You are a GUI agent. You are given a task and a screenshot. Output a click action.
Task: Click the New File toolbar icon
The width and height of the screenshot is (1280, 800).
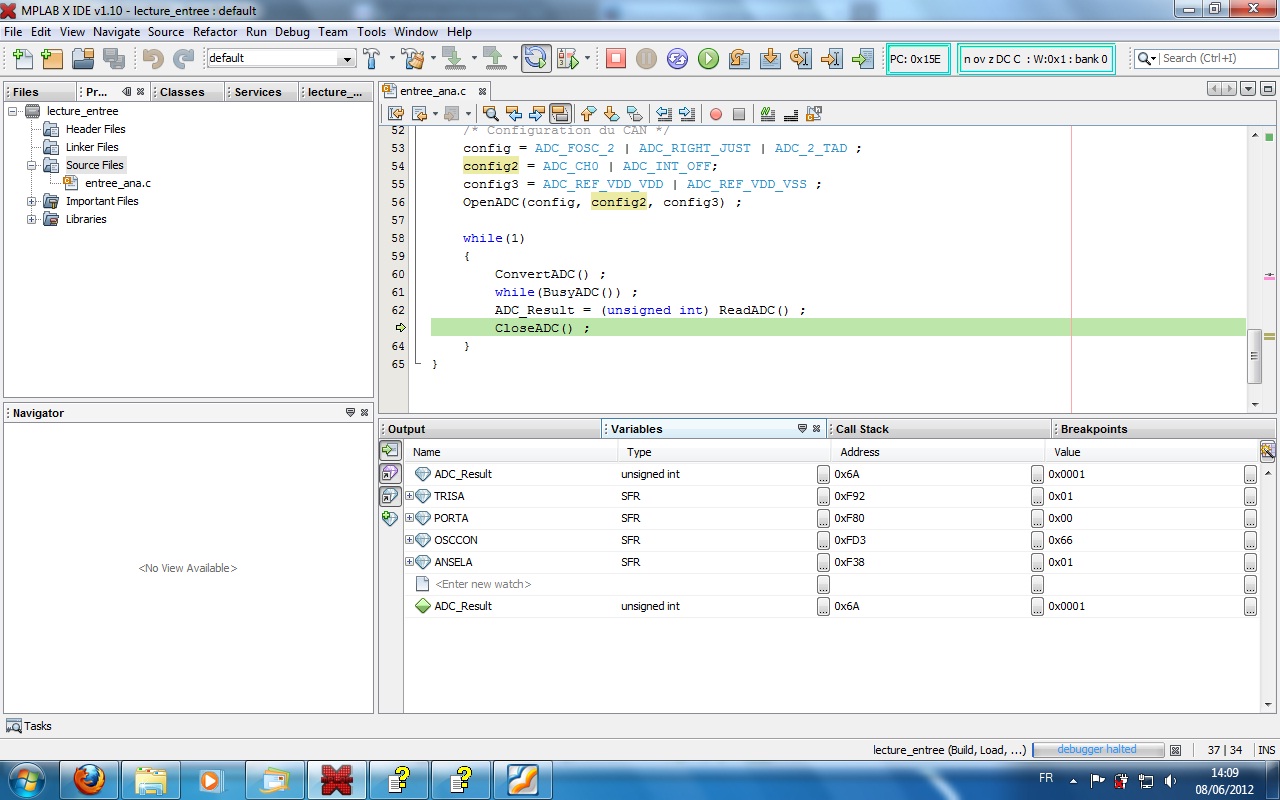pos(21,59)
